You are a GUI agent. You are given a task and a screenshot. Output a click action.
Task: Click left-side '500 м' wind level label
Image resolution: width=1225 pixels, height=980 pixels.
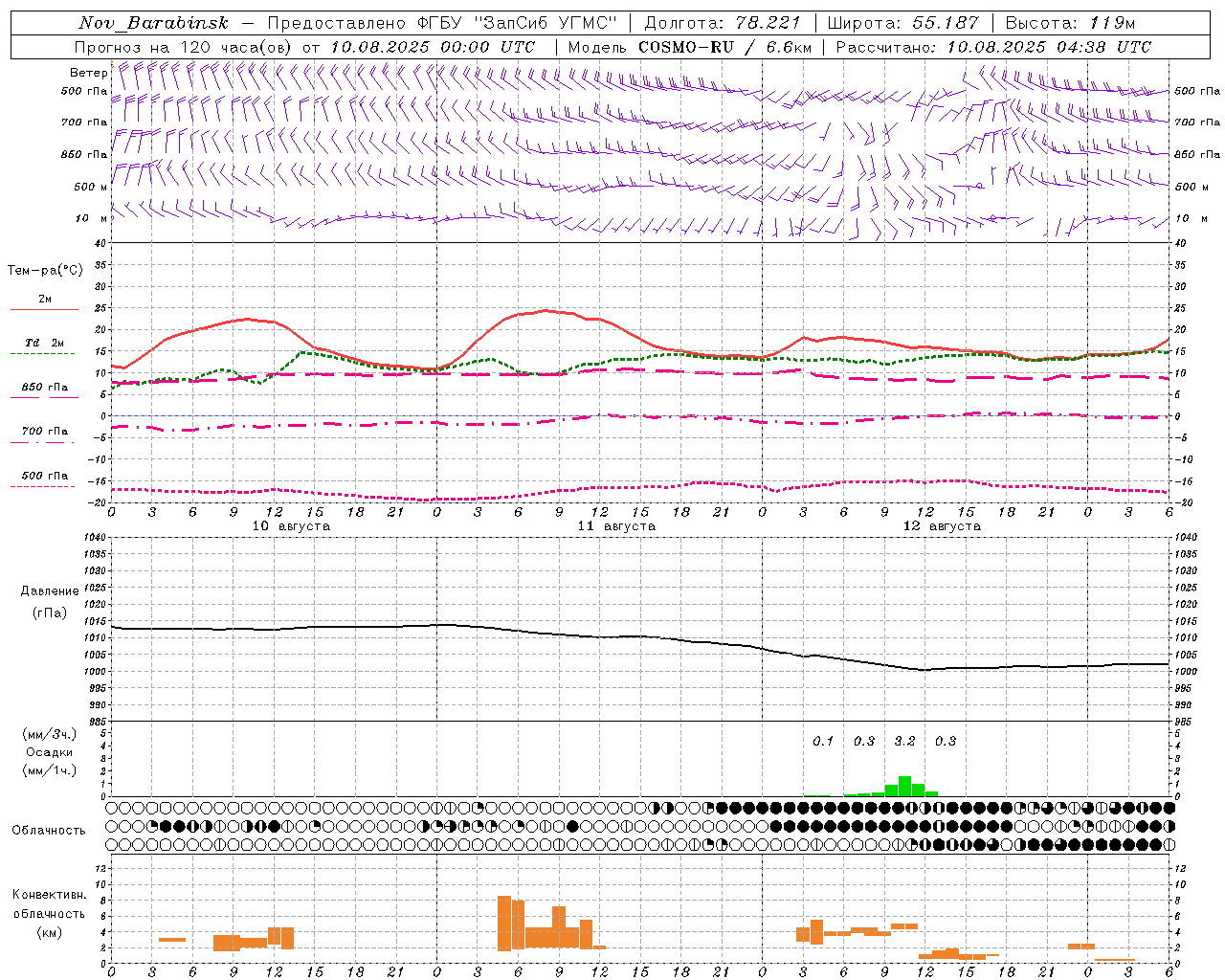[91, 187]
